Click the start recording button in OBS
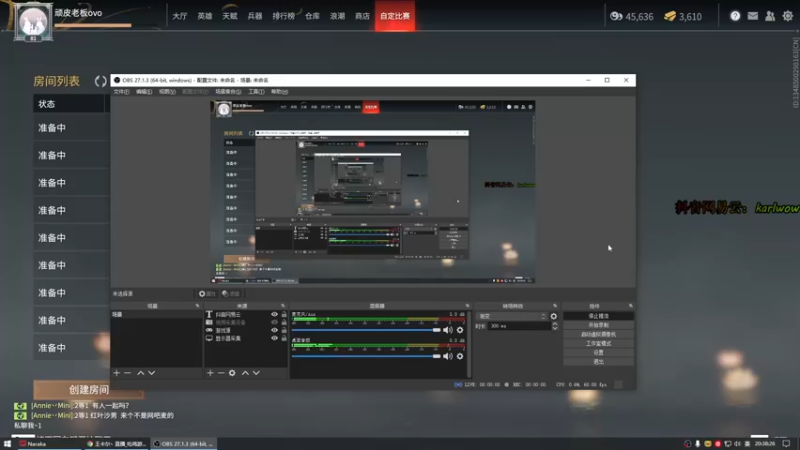Viewport: 800px width, 450px height. (x=598, y=325)
